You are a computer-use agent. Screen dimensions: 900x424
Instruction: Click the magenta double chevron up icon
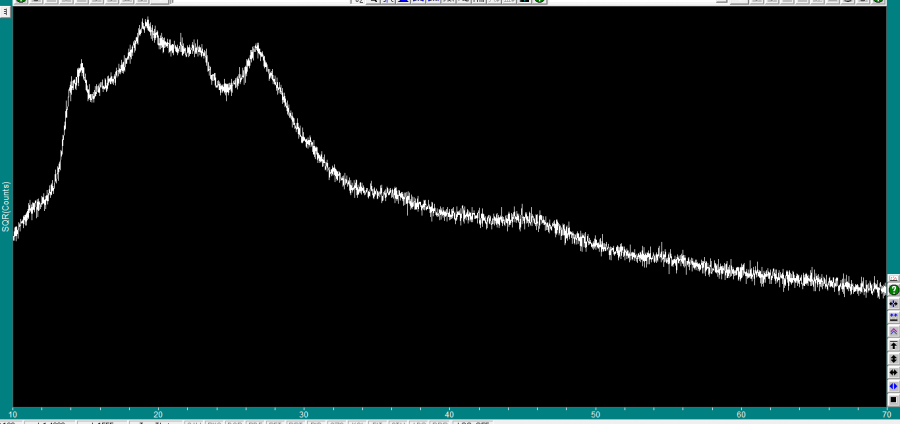(x=894, y=331)
